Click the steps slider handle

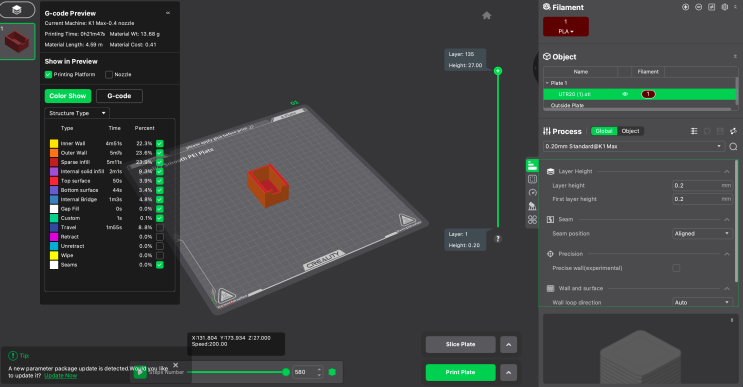286,372
